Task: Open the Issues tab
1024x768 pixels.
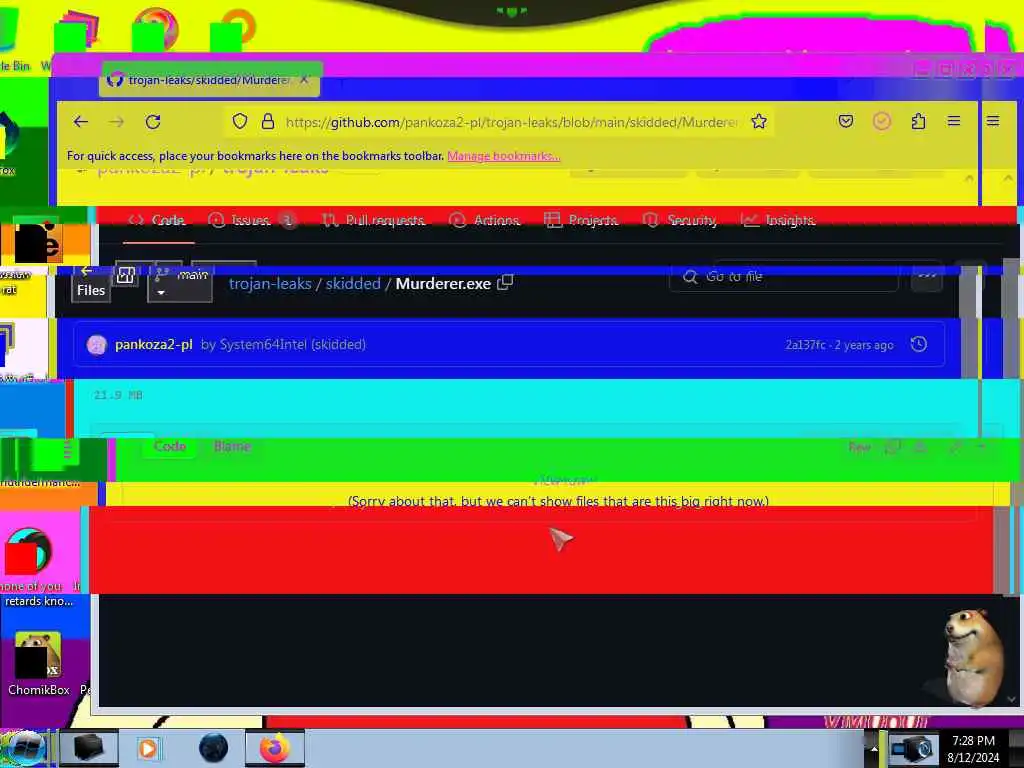Action: pos(251,221)
